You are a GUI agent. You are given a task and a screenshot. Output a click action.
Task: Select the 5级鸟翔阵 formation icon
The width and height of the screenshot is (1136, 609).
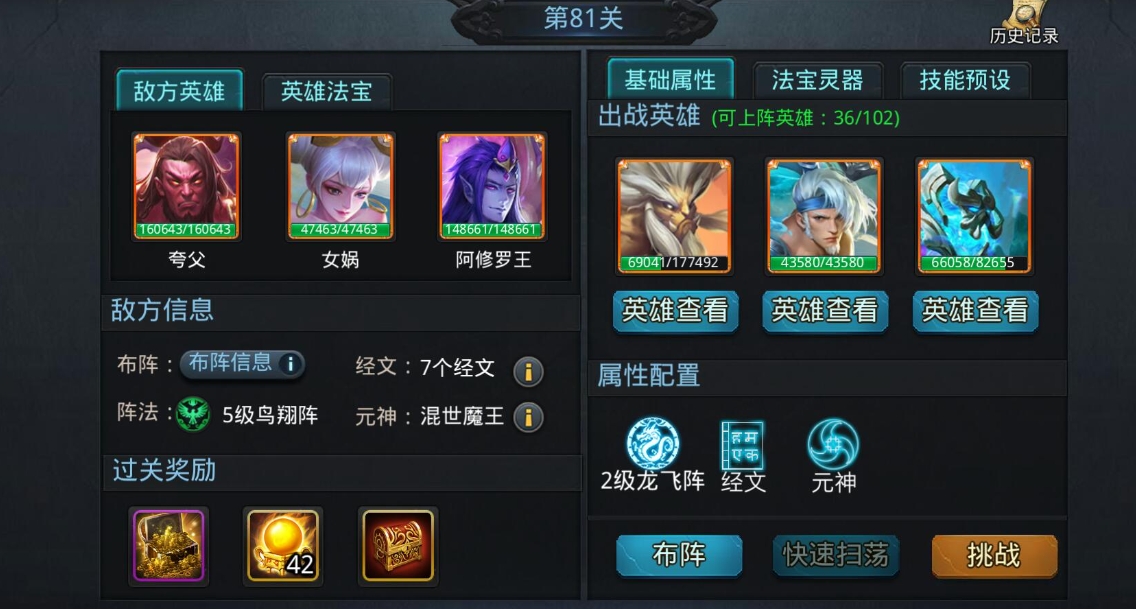pos(193,415)
